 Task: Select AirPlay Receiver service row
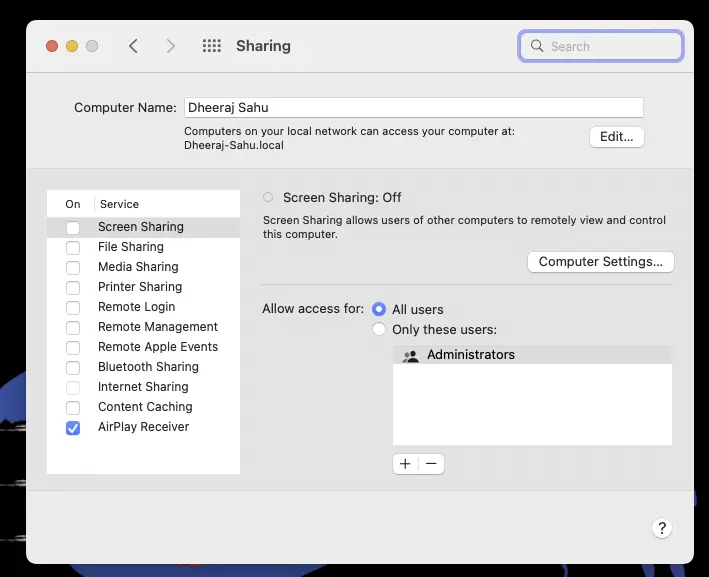click(x=143, y=427)
